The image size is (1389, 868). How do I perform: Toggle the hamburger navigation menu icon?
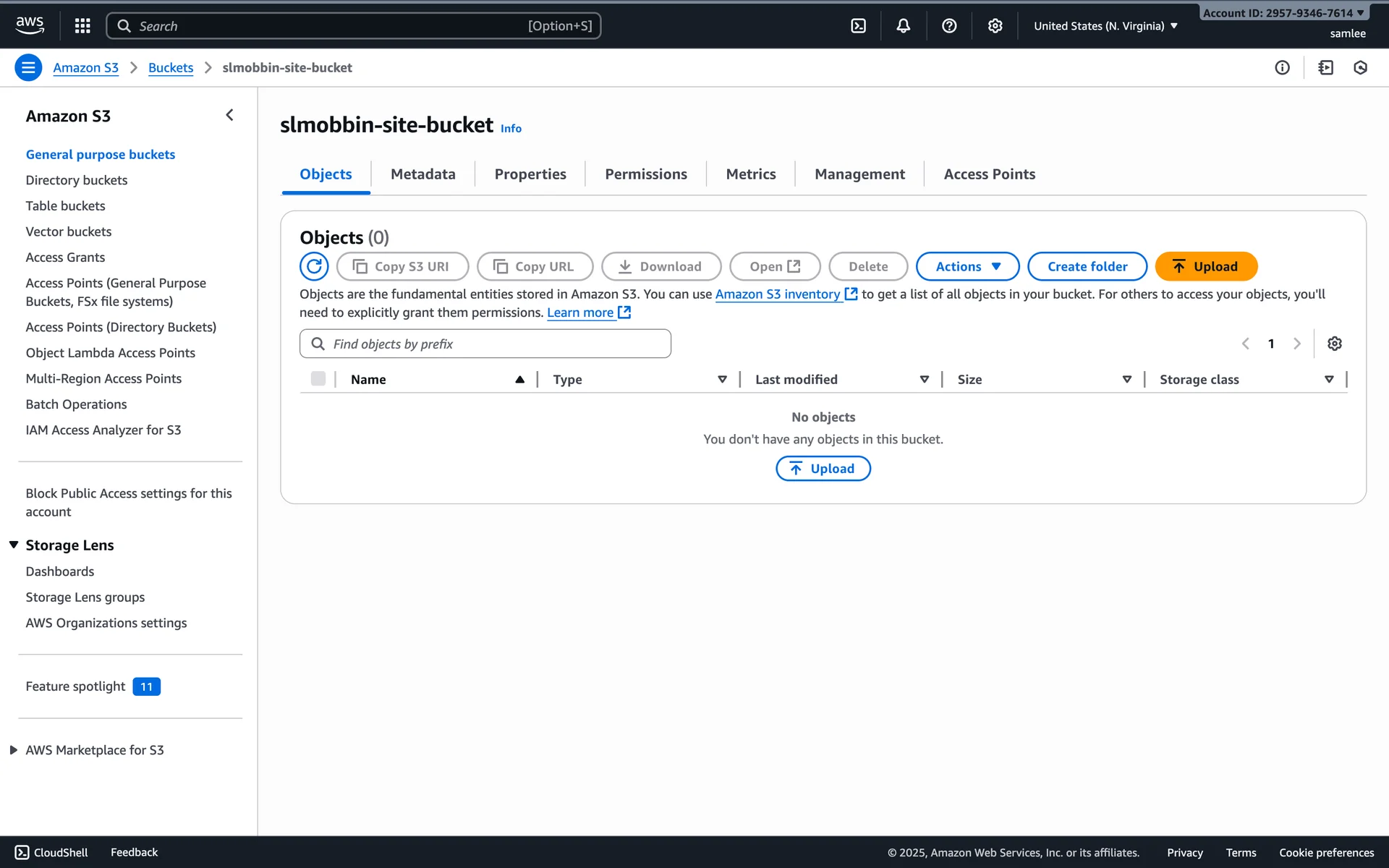28,67
